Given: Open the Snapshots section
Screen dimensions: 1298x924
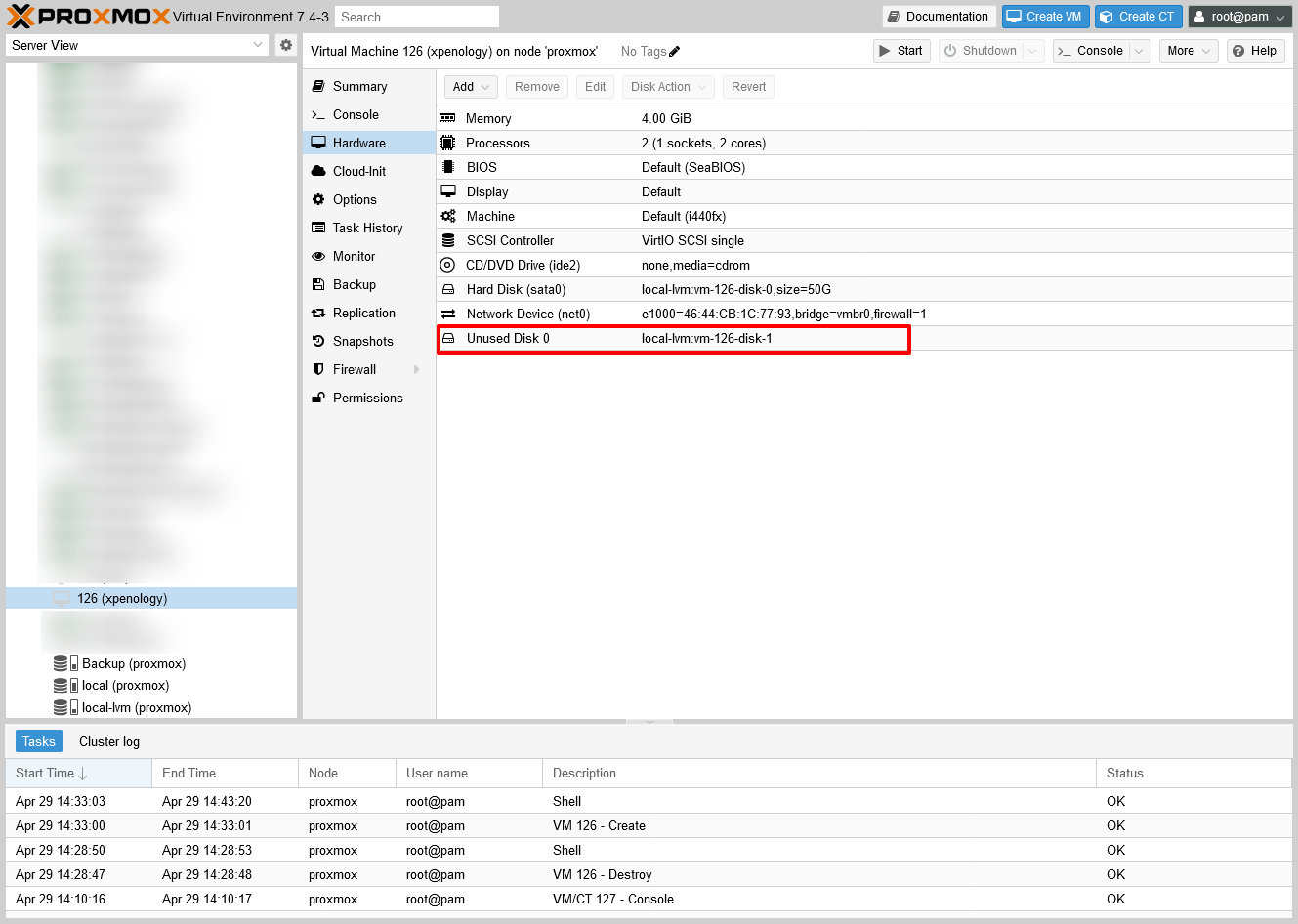Looking at the screenshot, I should 362,341.
